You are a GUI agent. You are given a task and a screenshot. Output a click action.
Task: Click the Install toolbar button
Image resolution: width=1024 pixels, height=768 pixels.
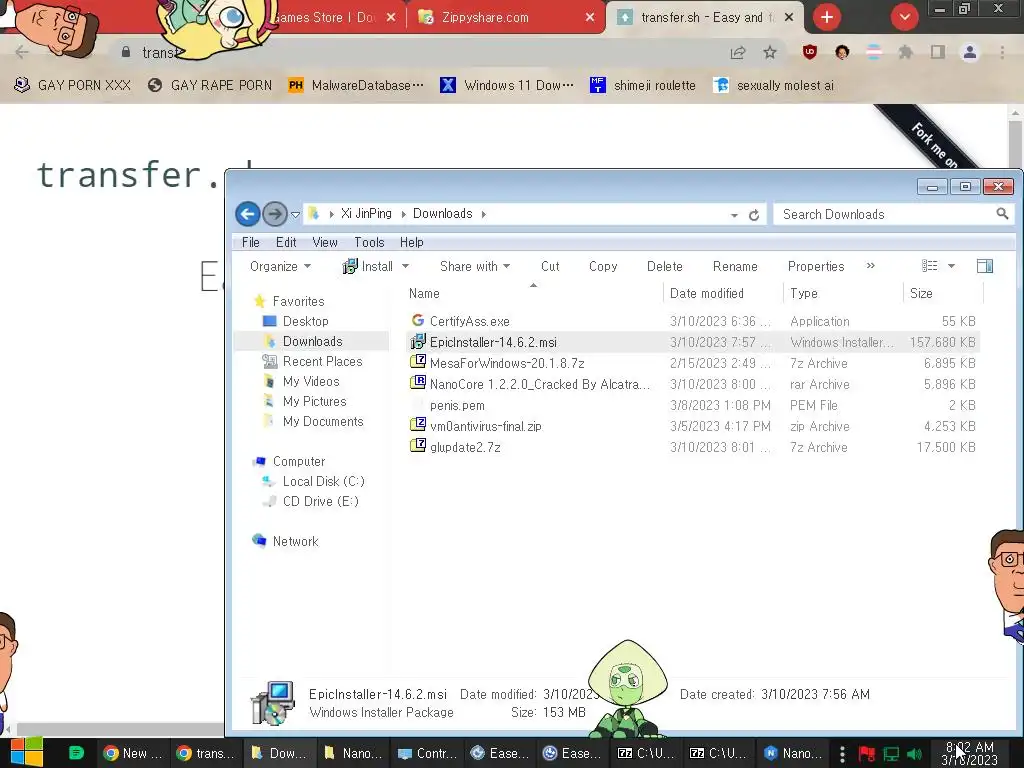pyautogui.click(x=368, y=266)
